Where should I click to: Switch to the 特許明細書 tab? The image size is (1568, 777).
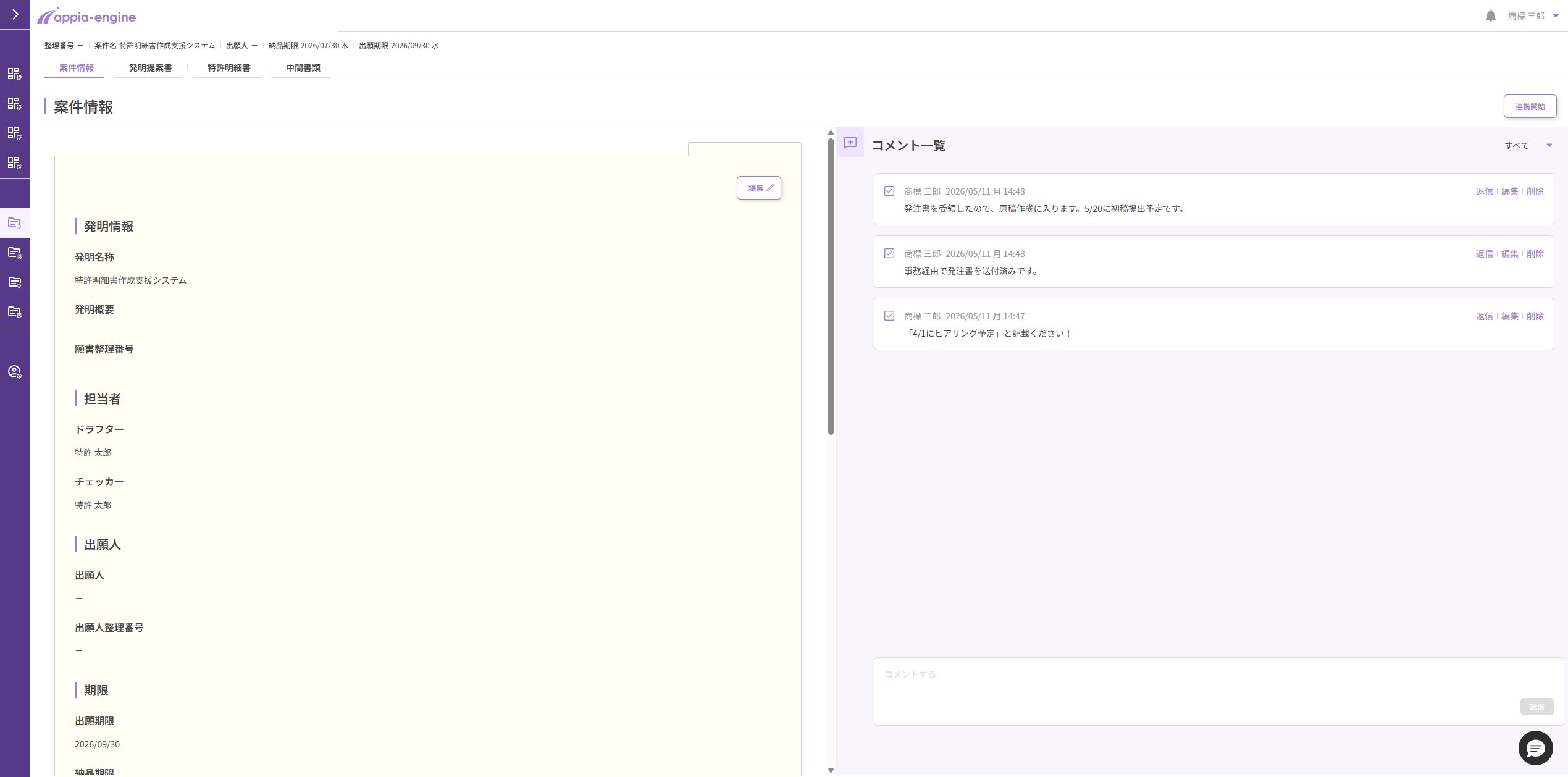point(228,68)
